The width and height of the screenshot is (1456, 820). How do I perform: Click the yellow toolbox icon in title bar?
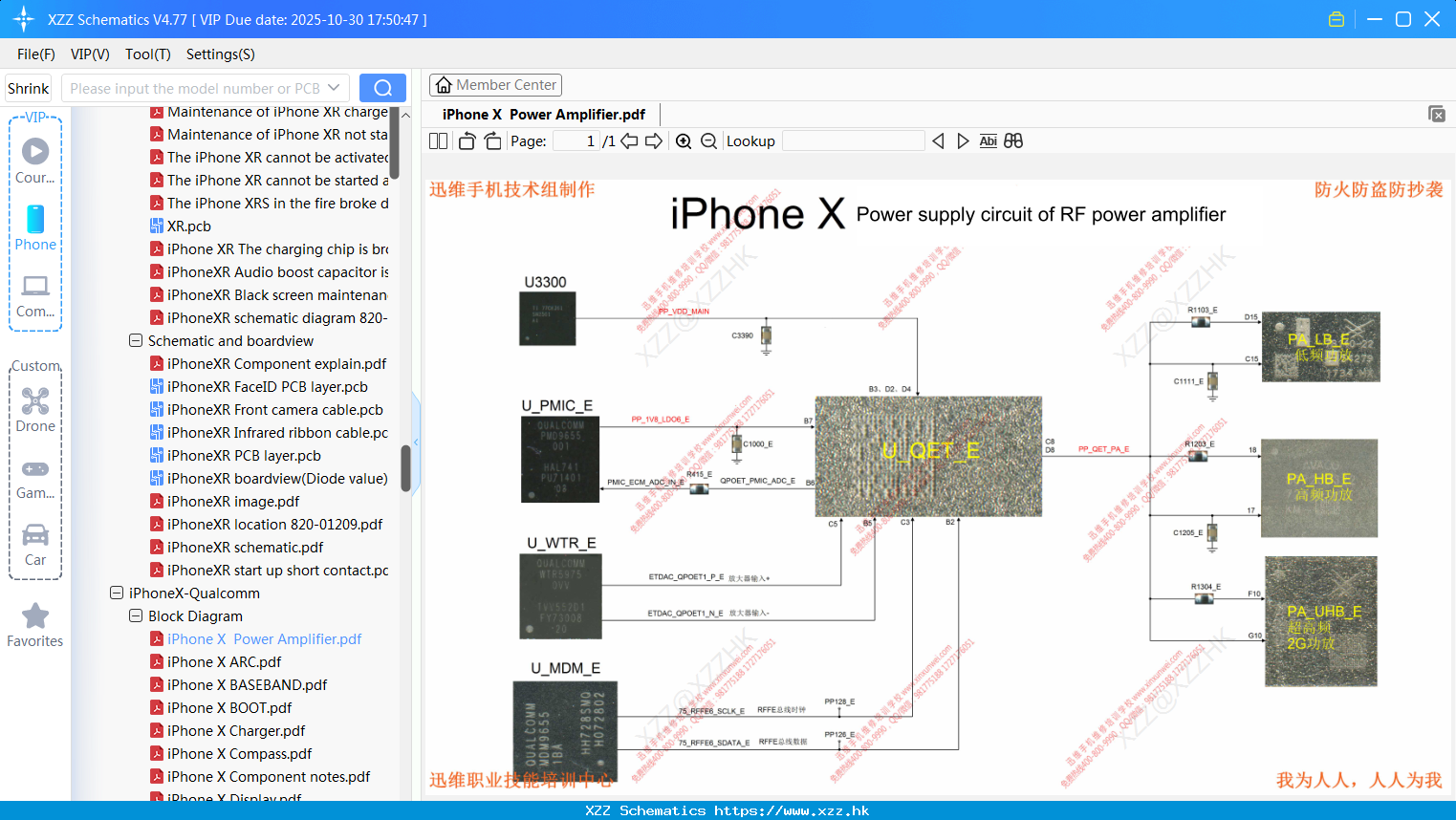1336,19
